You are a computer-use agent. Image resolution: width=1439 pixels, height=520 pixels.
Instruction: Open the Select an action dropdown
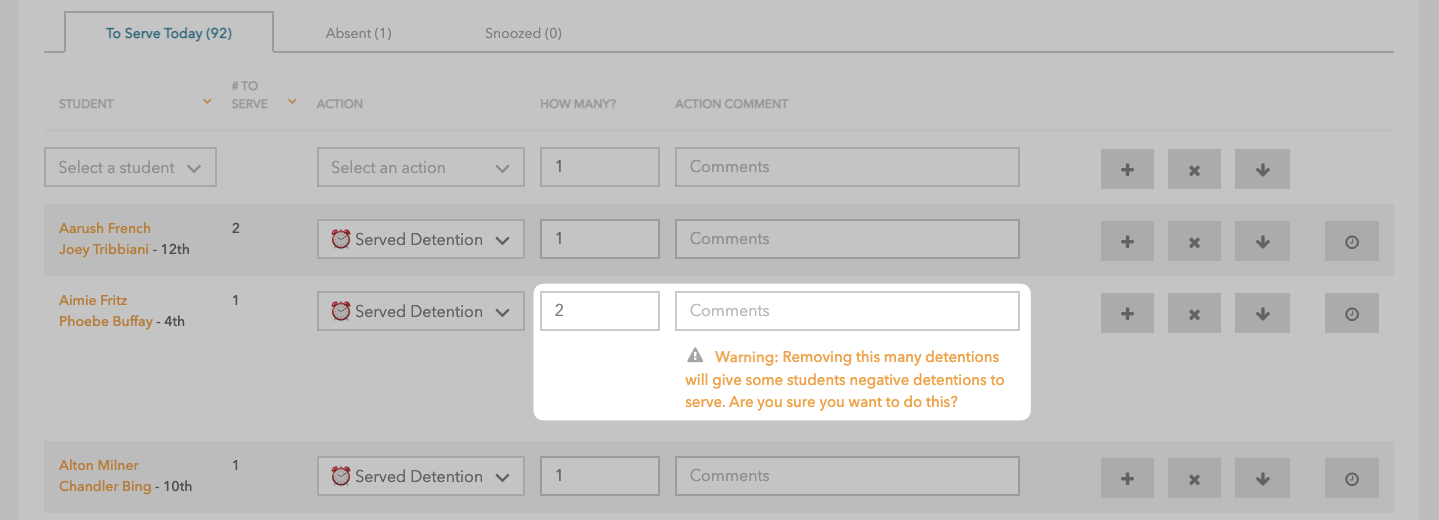click(420, 167)
